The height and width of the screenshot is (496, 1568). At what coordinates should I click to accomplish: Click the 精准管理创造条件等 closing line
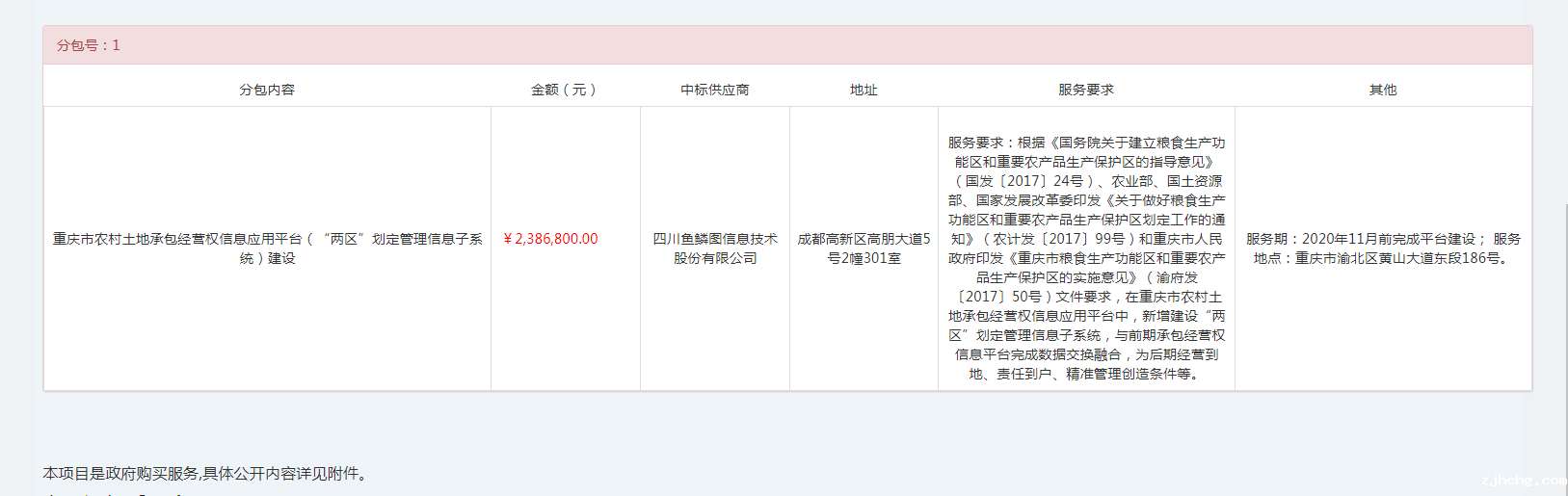coord(1133,374)
